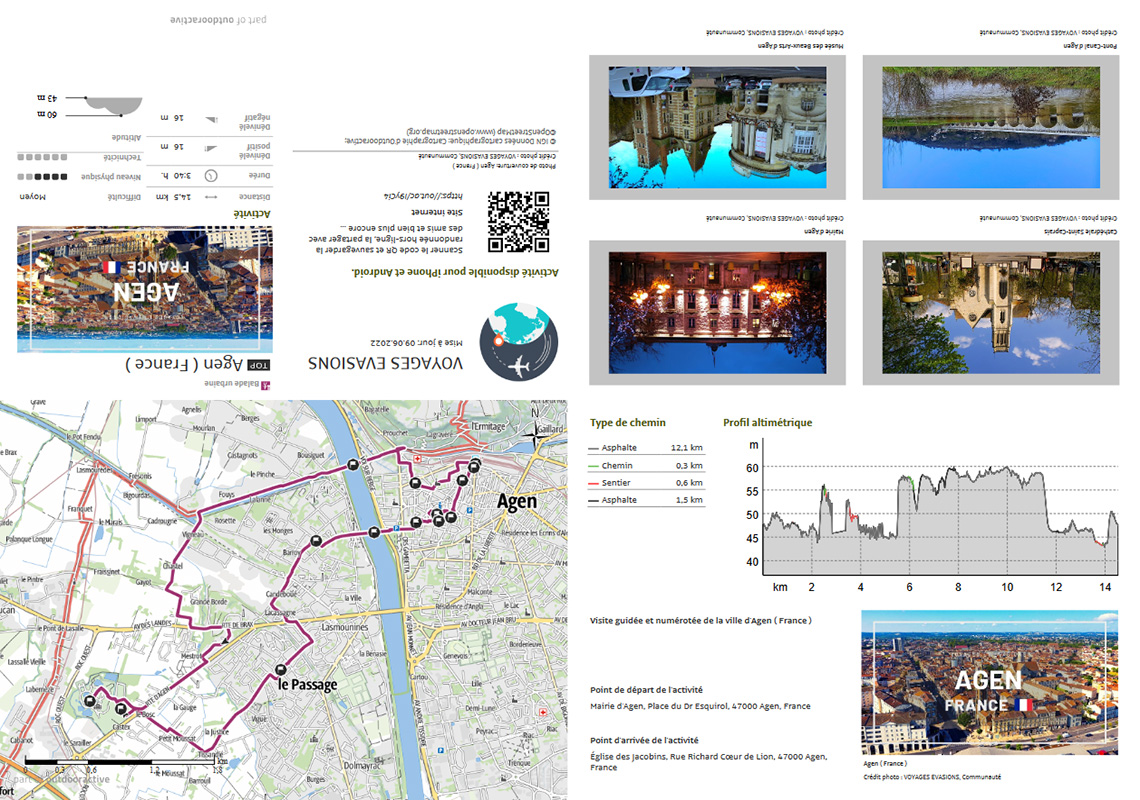Click the Balade urbaine category icon

[265, 385]
